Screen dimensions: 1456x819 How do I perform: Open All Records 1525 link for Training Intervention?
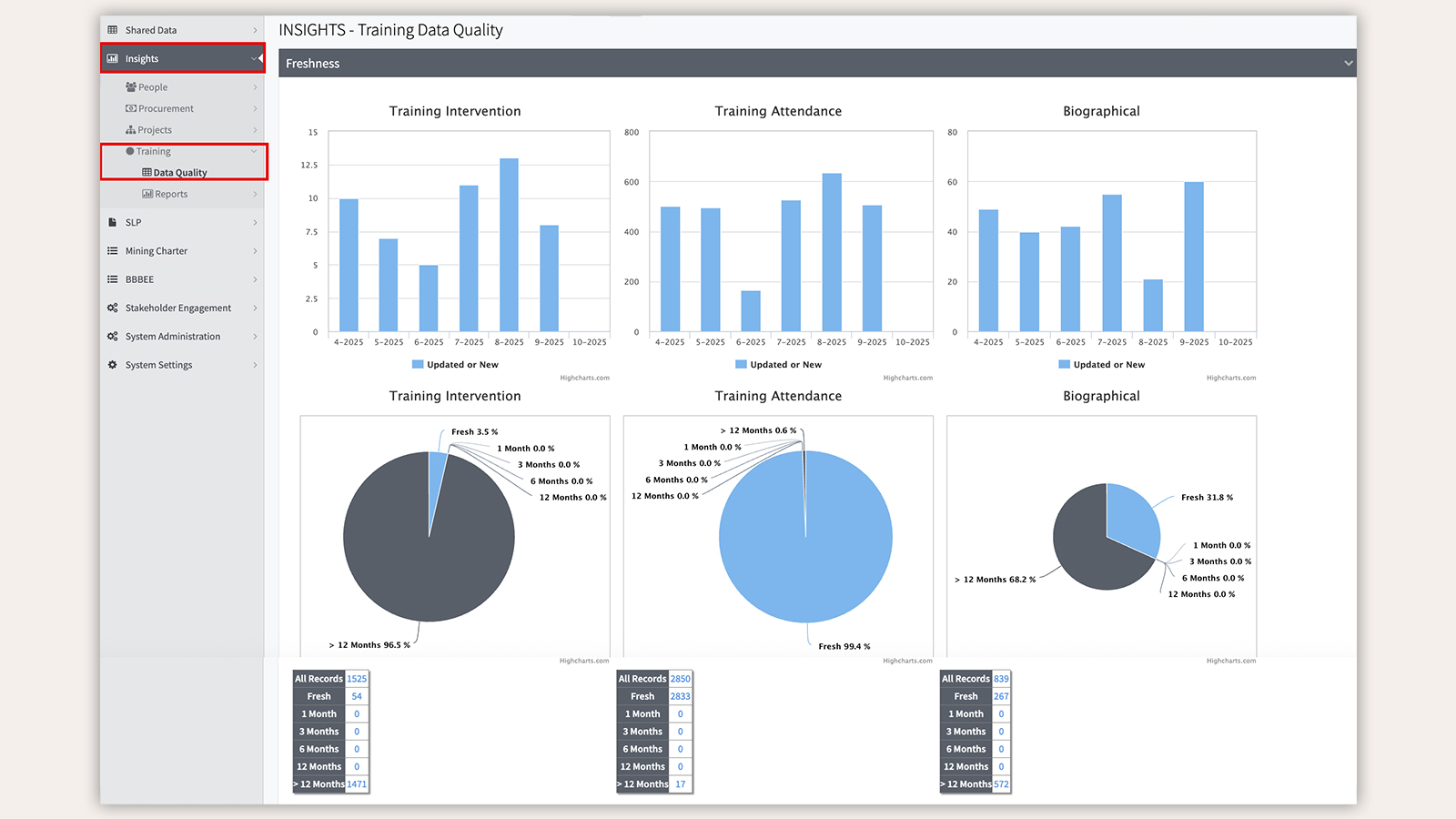point(357,679)
